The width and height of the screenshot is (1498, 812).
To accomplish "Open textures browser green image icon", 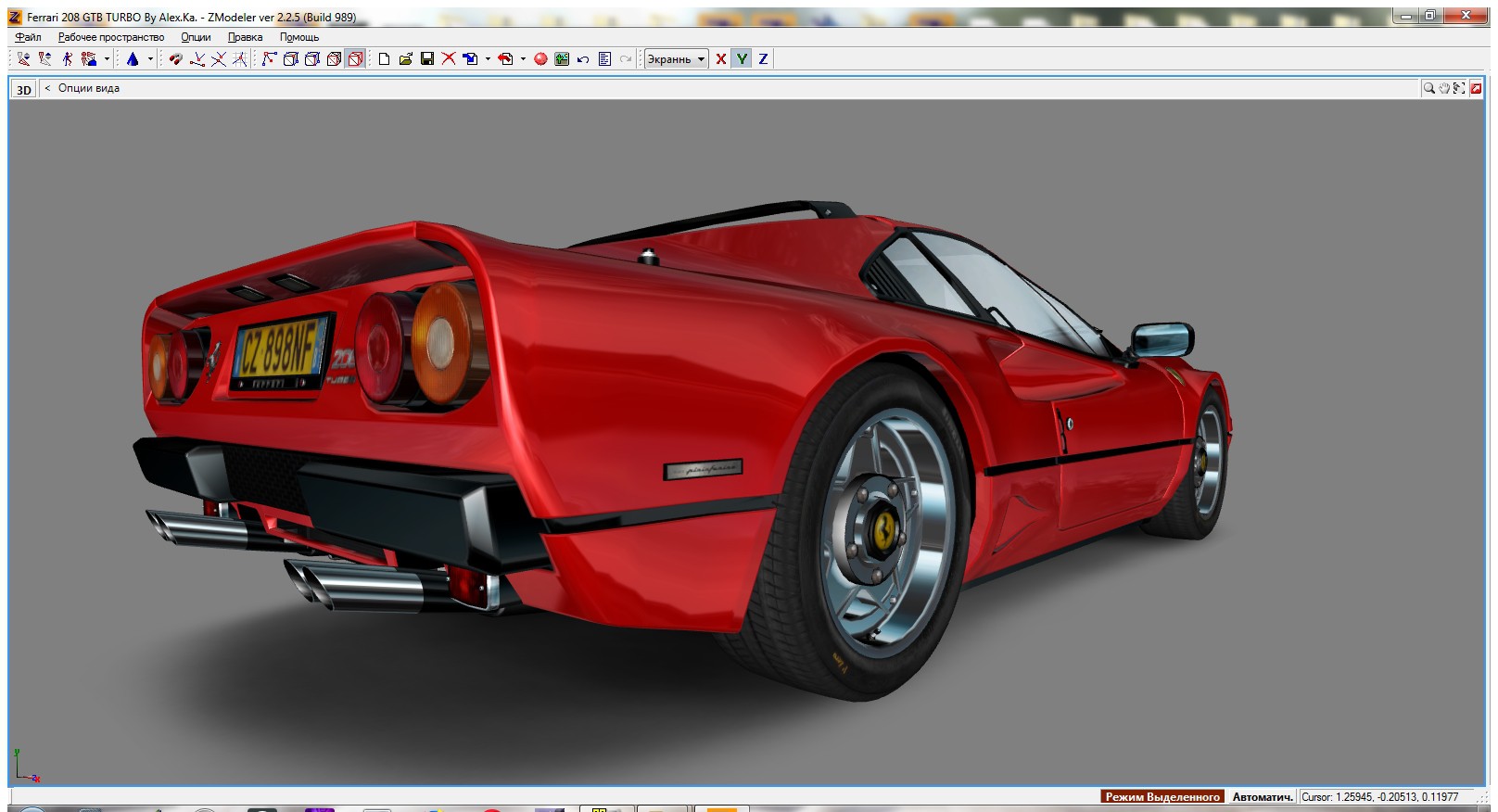I will [562, 59].
